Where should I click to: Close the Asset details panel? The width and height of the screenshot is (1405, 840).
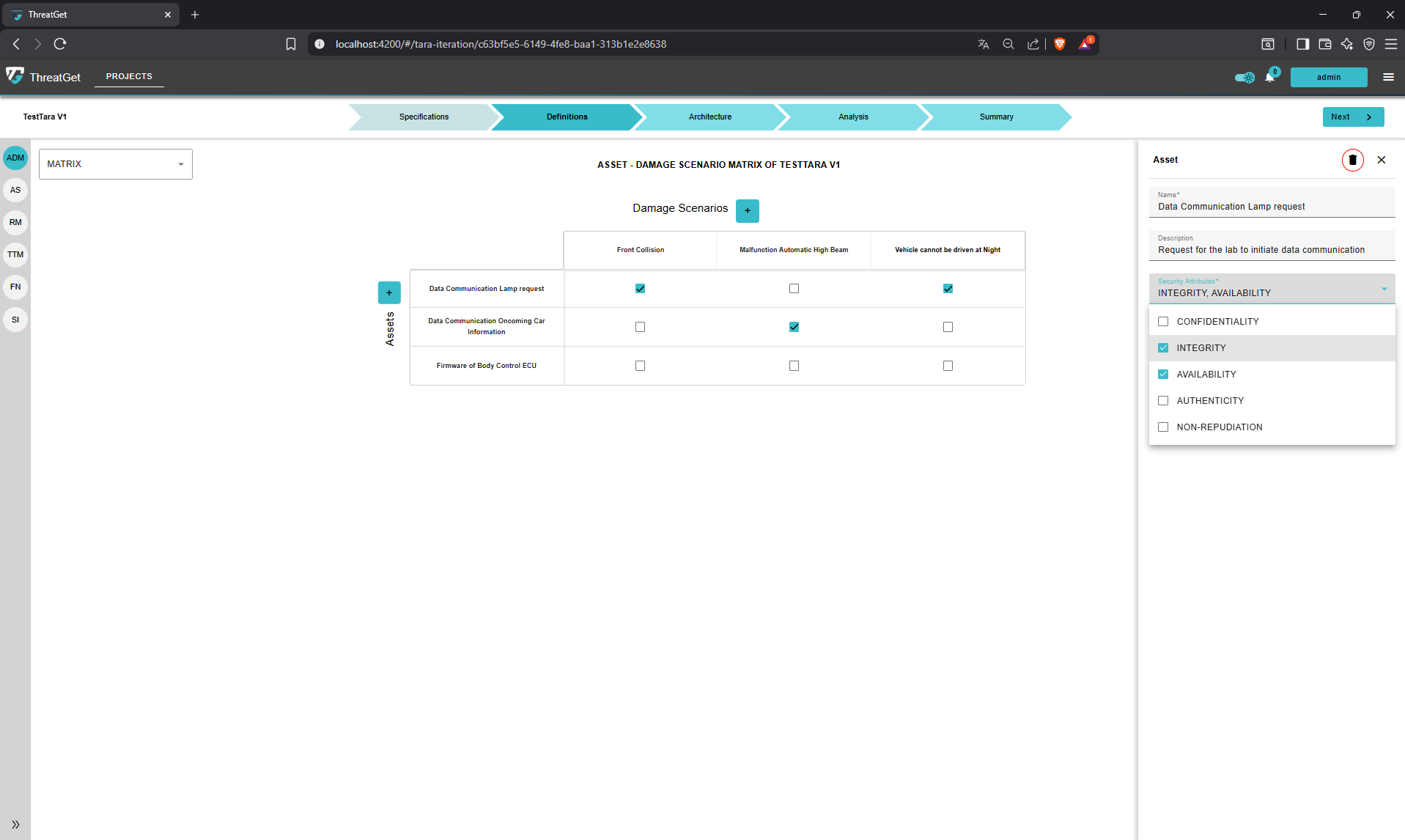point(1382,160)
